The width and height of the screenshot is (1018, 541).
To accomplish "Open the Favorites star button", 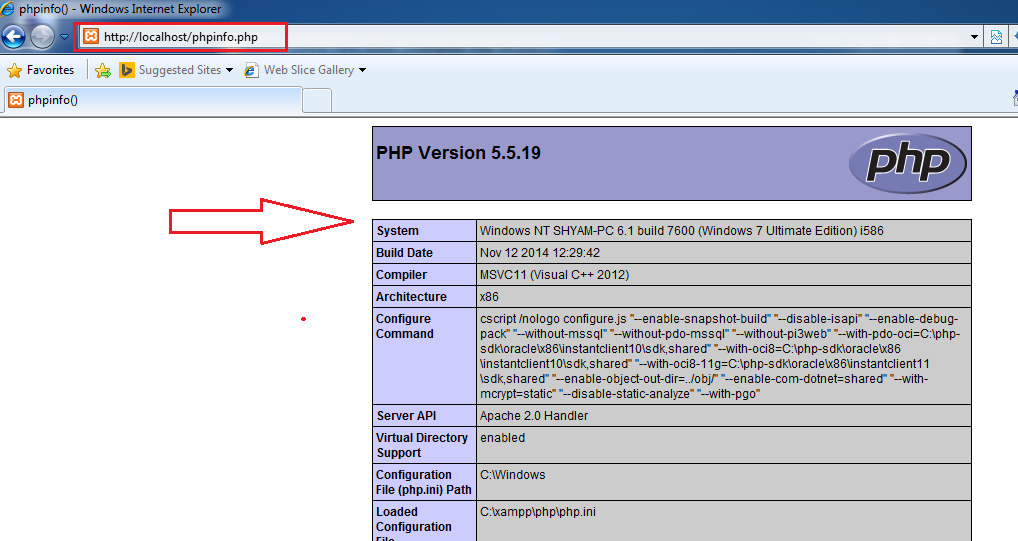I will [40, 70].
